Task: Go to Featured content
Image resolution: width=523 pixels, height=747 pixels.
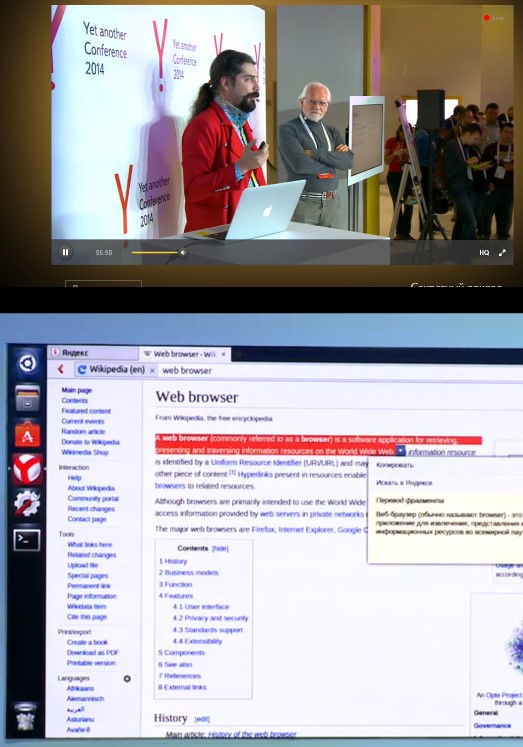Action: click(86, 411)
